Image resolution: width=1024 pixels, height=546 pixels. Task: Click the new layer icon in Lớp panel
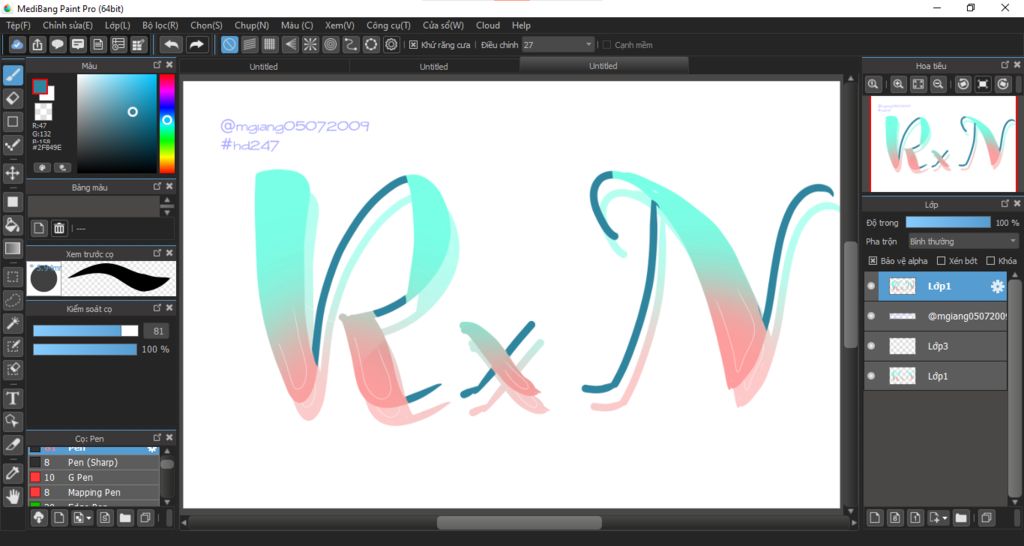875,518
